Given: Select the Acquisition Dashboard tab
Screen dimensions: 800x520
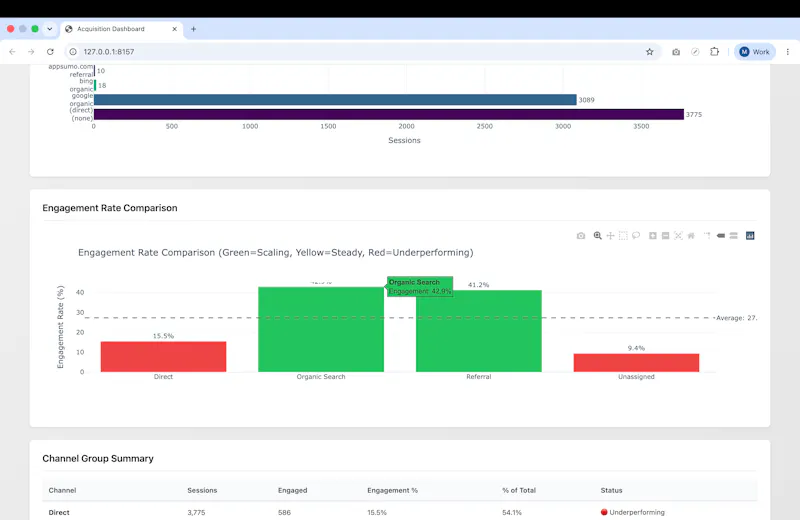Looking at the screenshot, I should pos(121,29).
